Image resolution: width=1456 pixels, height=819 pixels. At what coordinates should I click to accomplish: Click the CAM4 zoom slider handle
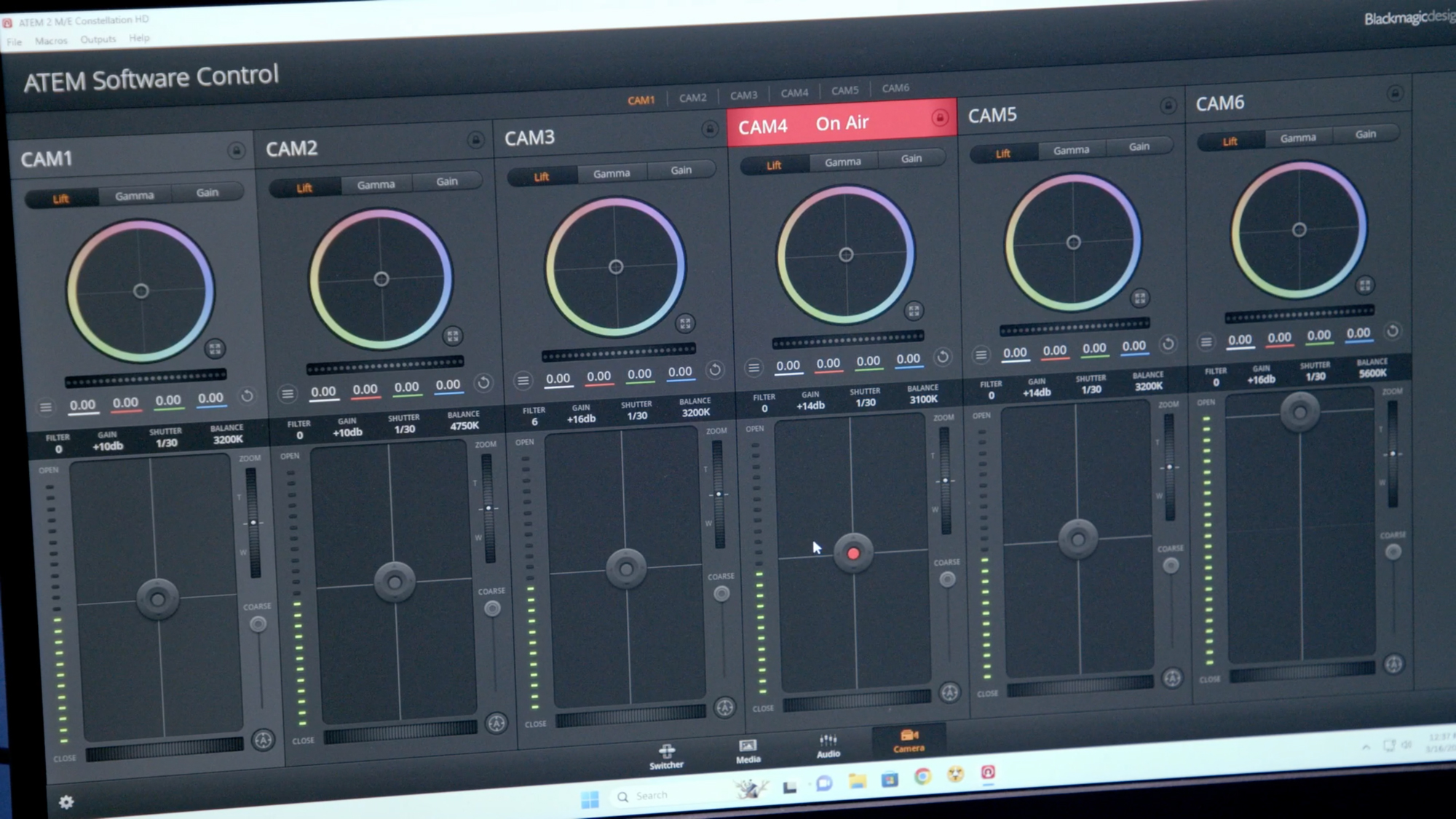coord(945,480)
